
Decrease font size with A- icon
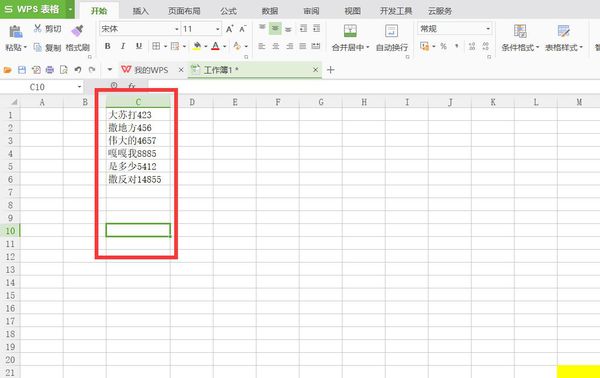coord(243,29)
